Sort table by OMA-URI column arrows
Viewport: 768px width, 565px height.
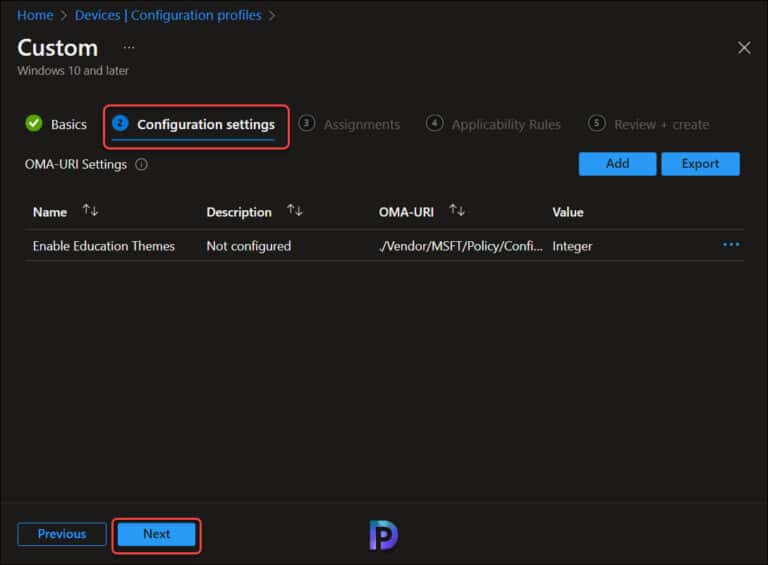click(x=456, y=211)
